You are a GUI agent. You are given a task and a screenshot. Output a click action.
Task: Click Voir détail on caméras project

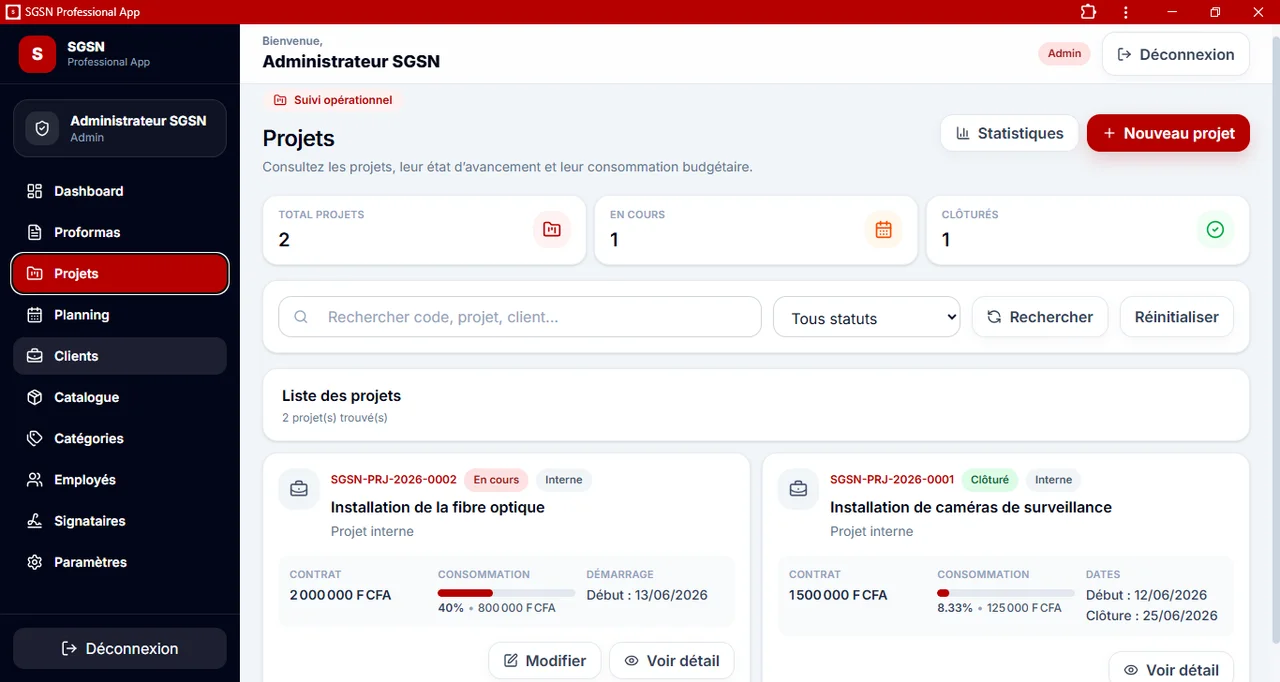tap(1171, 668)
